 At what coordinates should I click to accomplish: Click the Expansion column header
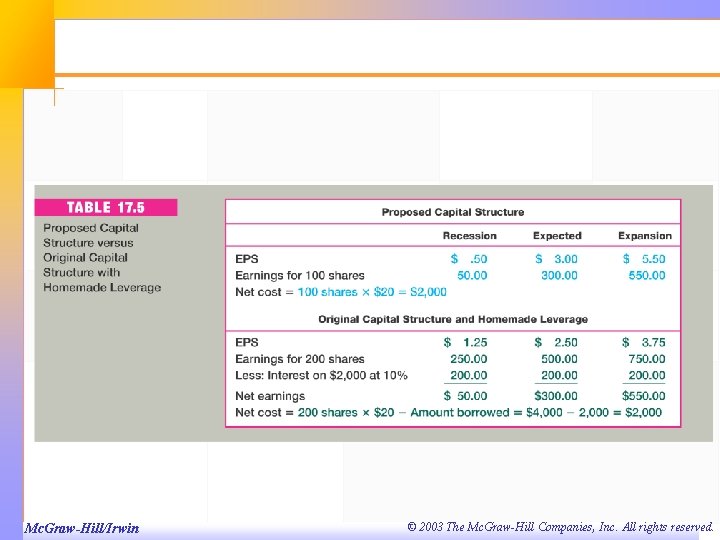(645, 236)
